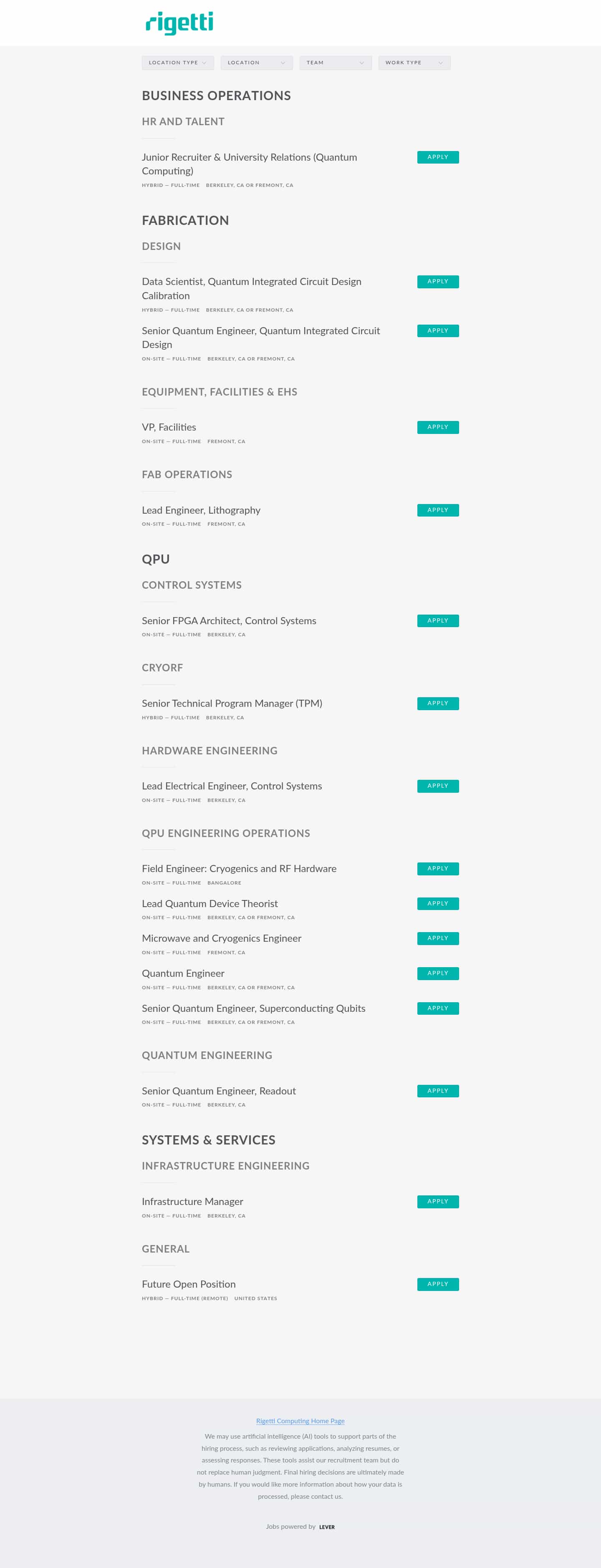Apply for Senior Technical Program Manager (TPM)
This screenshot has width=601, height=1568.
(437, 703)
